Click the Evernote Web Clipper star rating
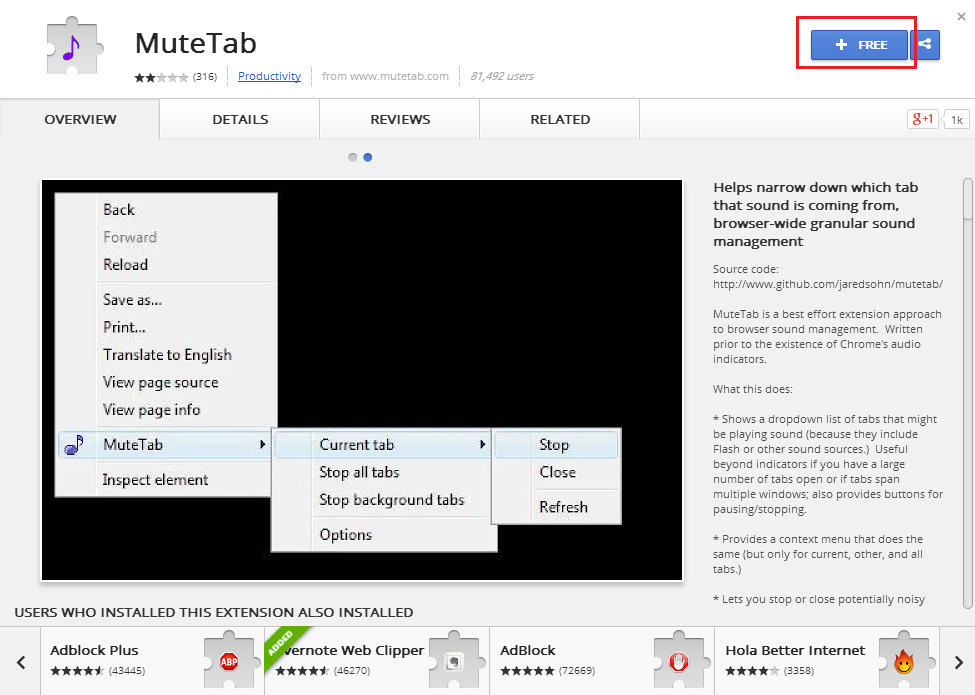Viewport: 975px width, 695px height. pos(302,671)
